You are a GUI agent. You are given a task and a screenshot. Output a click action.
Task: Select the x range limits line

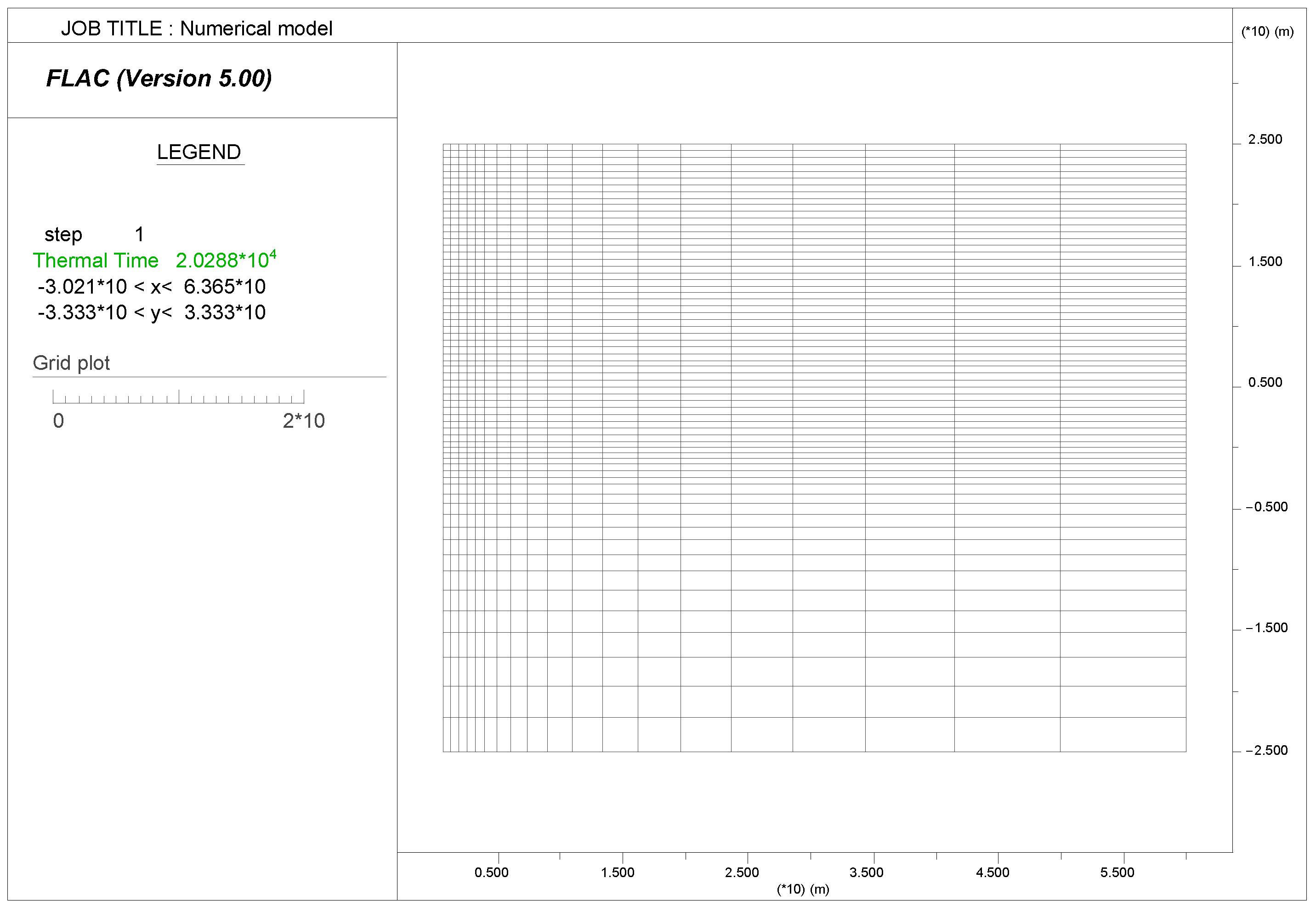152,286
